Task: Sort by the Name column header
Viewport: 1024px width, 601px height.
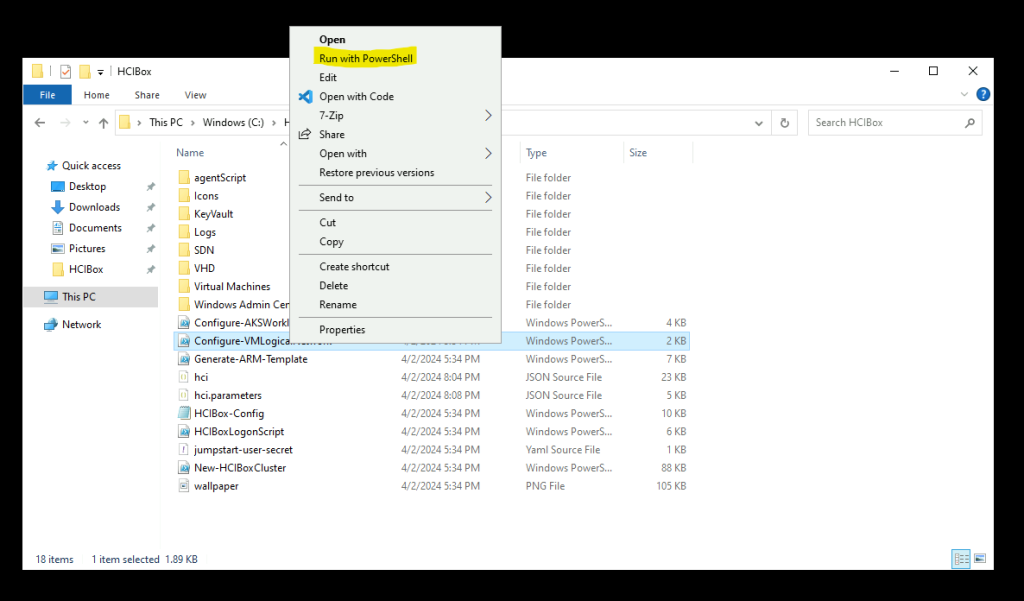Action: coord(190,153)
